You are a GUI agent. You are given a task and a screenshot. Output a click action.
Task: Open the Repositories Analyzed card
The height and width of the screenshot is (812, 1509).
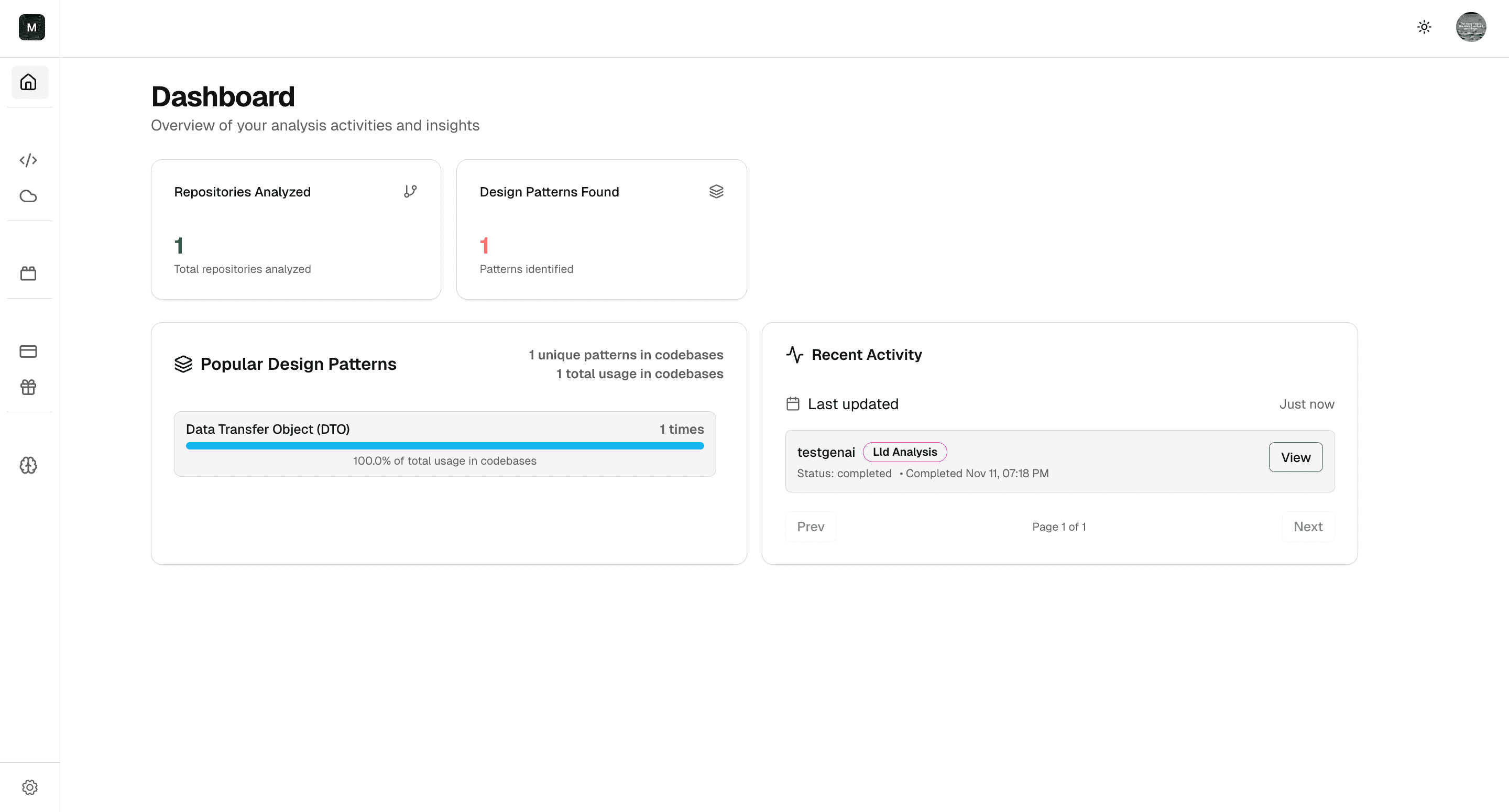[x=296, y=229]
